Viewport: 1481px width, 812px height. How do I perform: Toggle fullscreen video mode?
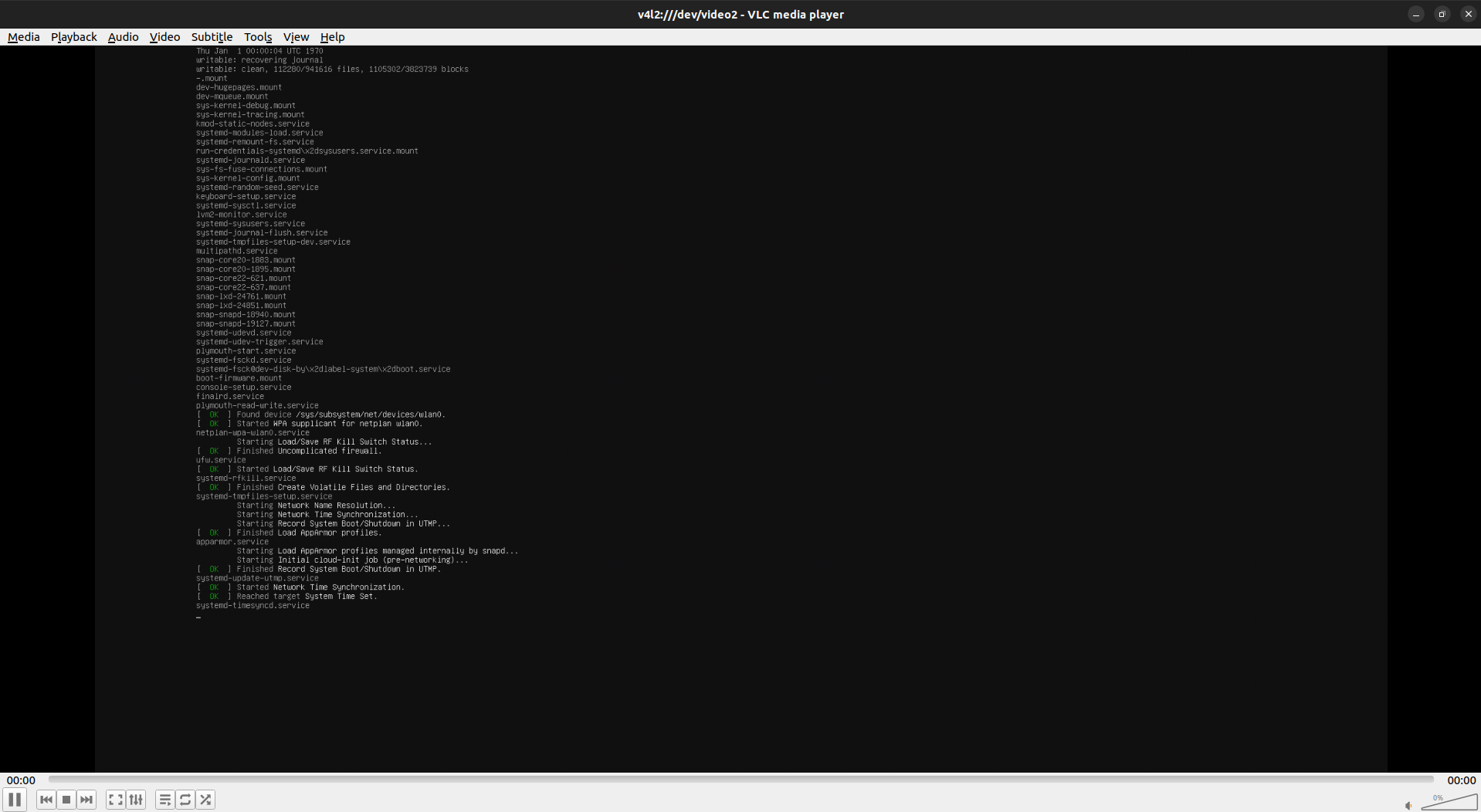coord(114,800)
